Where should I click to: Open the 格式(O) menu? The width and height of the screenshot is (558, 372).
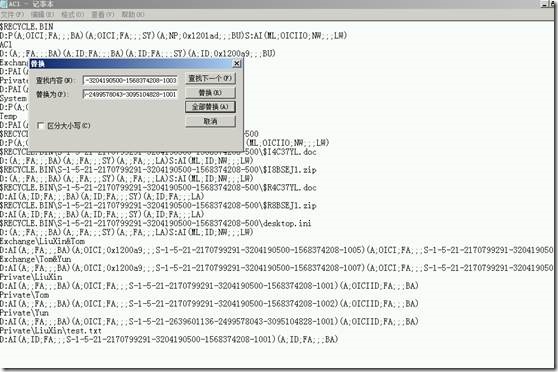[x=72, y=14]
